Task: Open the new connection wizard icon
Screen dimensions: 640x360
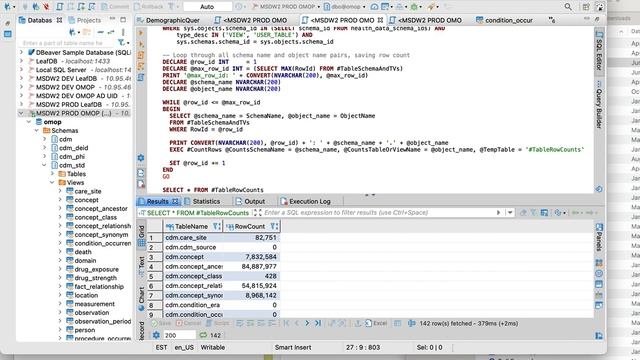Action: point(8,7)
